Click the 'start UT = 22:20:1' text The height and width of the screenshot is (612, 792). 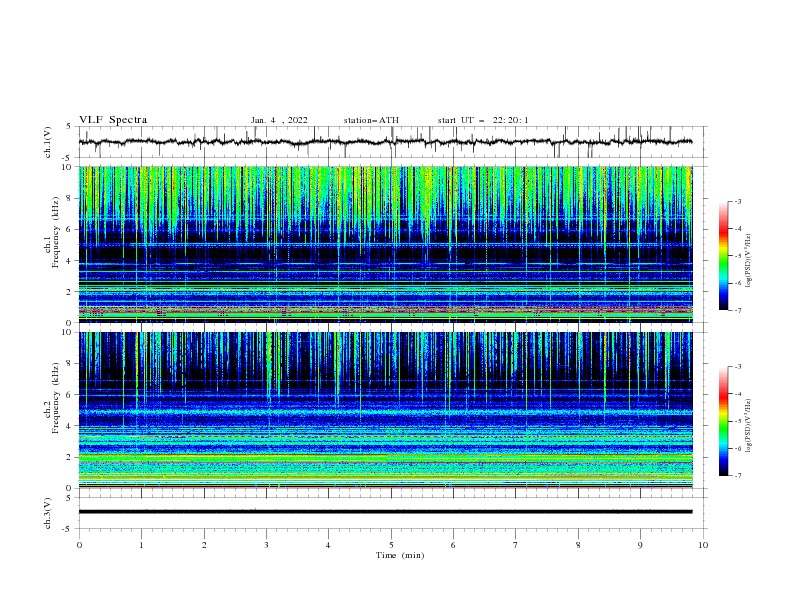coord(483,120)
